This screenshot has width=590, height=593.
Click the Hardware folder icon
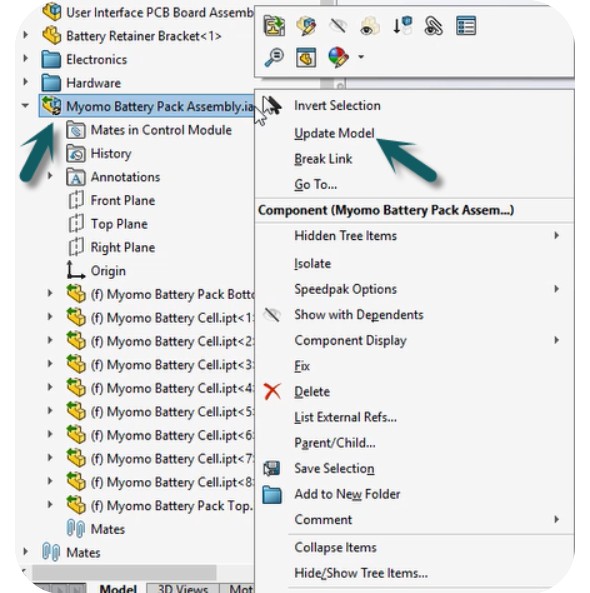click(51, 83)
